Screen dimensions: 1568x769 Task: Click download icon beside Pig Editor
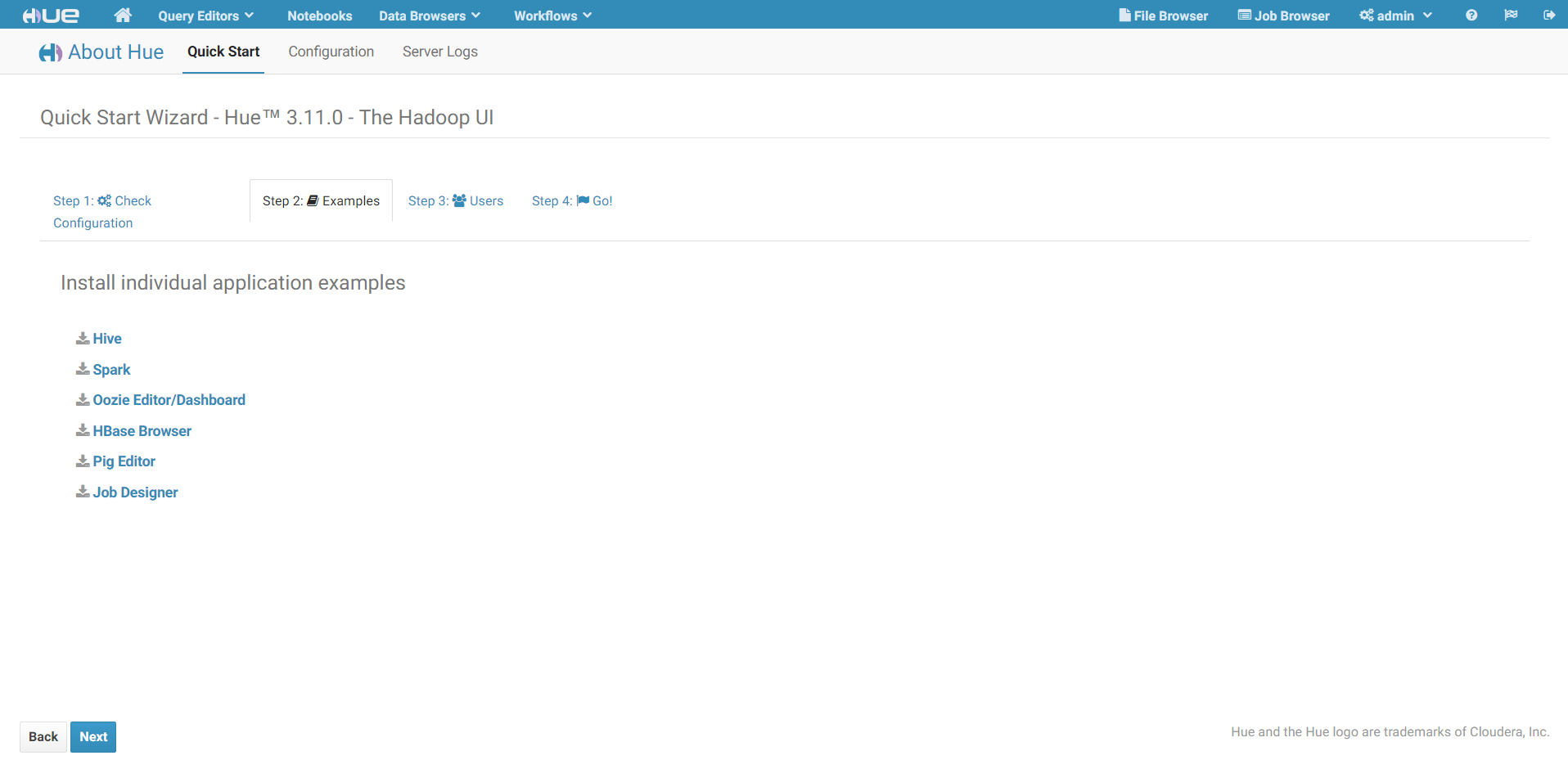[x=83, y=461]
